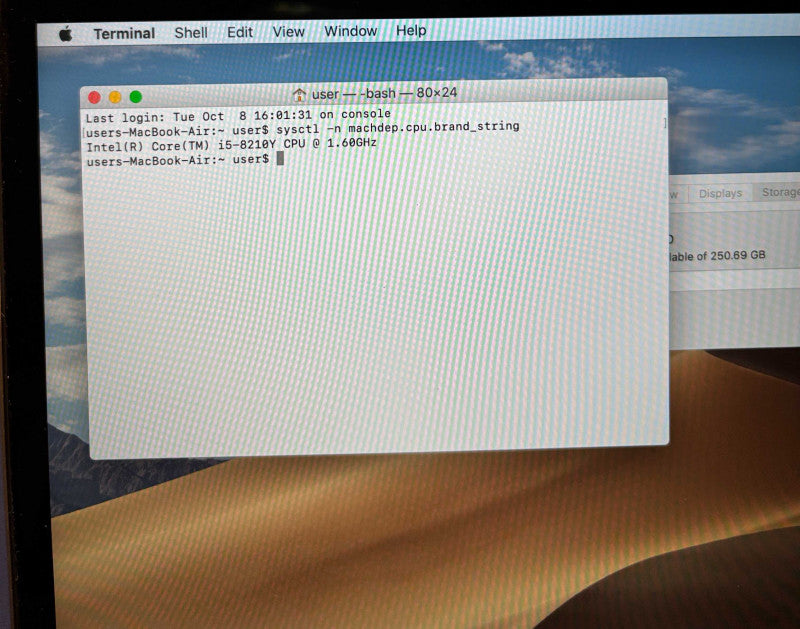Click the 'Last login: Tue Oct 8' line
The height and width of the screenshot is (629, 800).
tap(238, 116)
